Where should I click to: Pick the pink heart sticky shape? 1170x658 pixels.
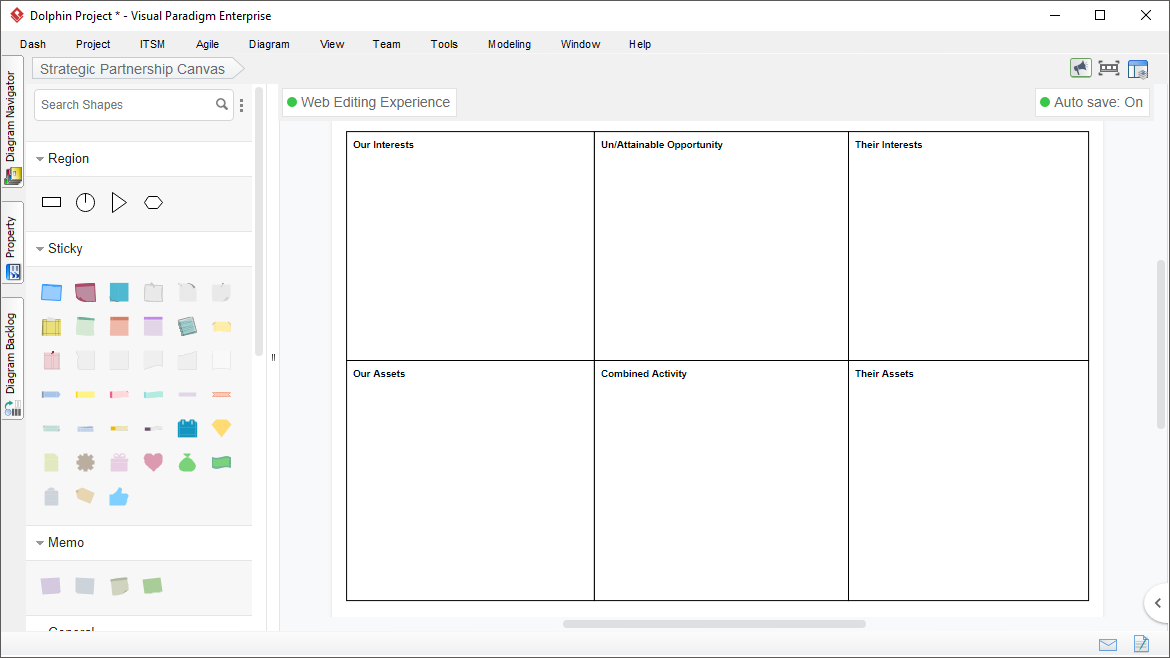[153, 463]
